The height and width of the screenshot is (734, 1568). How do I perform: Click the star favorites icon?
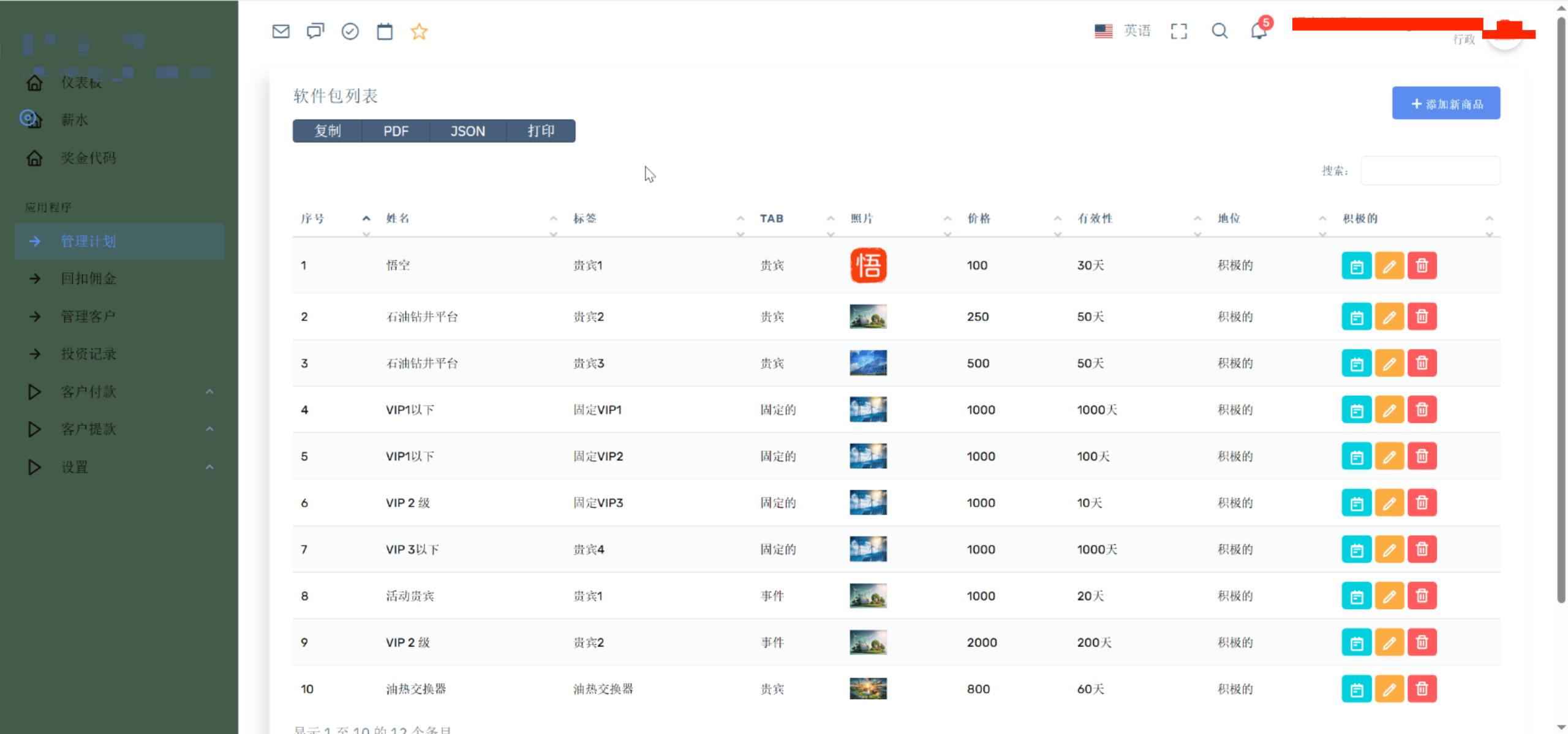[419, 31]
